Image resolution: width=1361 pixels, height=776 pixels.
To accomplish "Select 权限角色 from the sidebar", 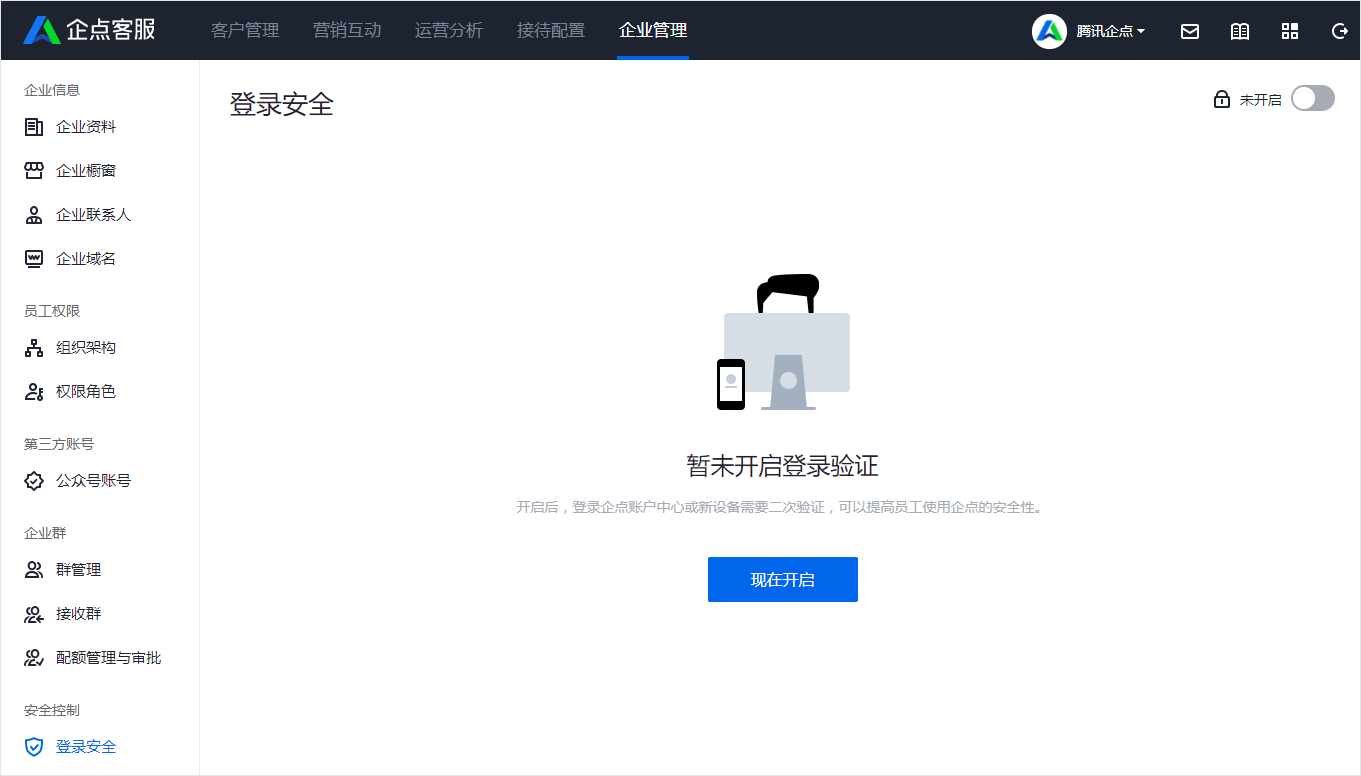I will pos(86,392).
